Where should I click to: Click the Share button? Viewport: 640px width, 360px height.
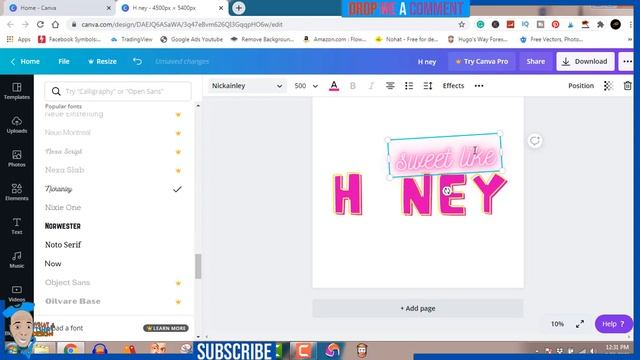coord(536,61)
